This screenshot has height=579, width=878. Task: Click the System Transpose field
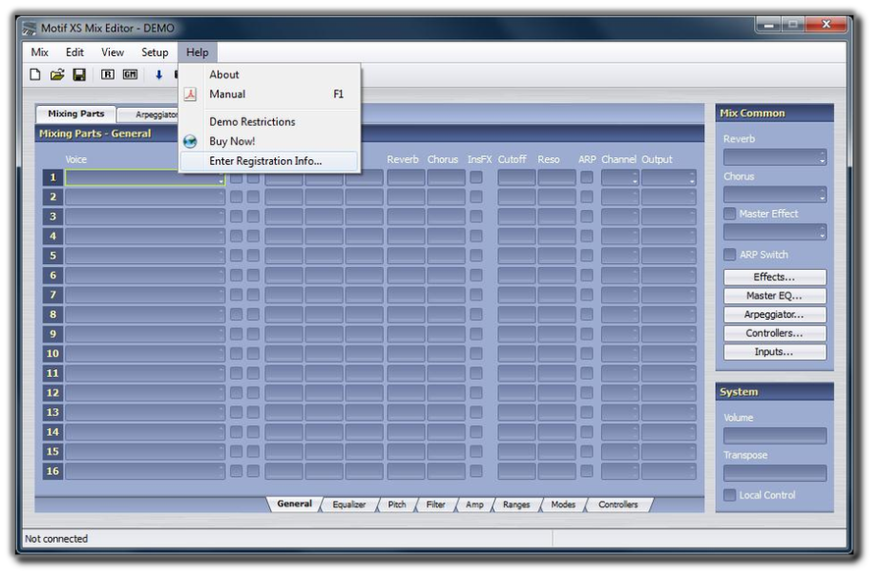774,474
